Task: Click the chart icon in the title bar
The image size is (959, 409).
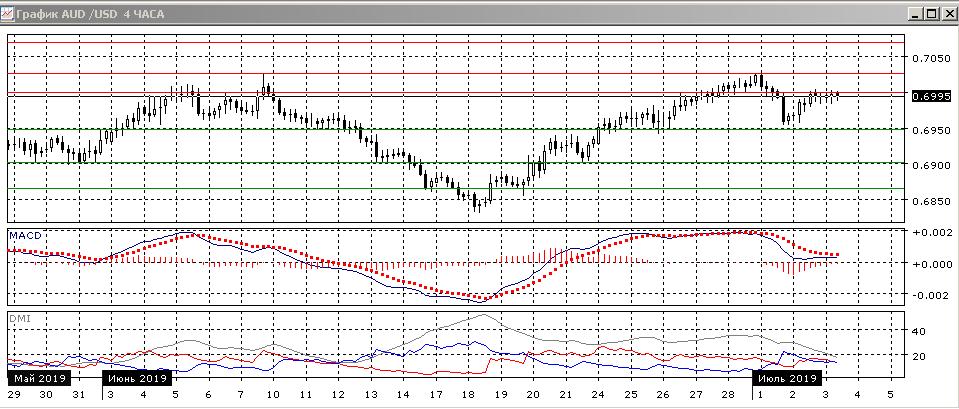Action: (9, 14)
